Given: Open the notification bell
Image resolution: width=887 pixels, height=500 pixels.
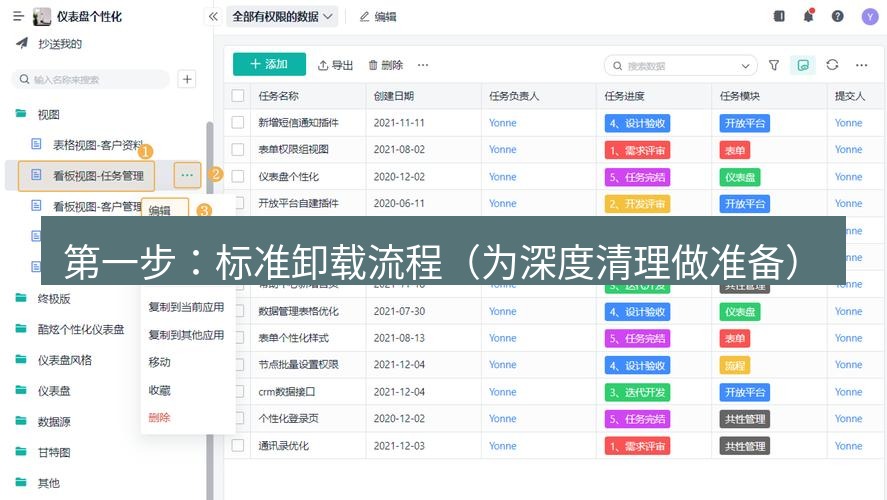Looking at the screenshot, I should (808, 16).
